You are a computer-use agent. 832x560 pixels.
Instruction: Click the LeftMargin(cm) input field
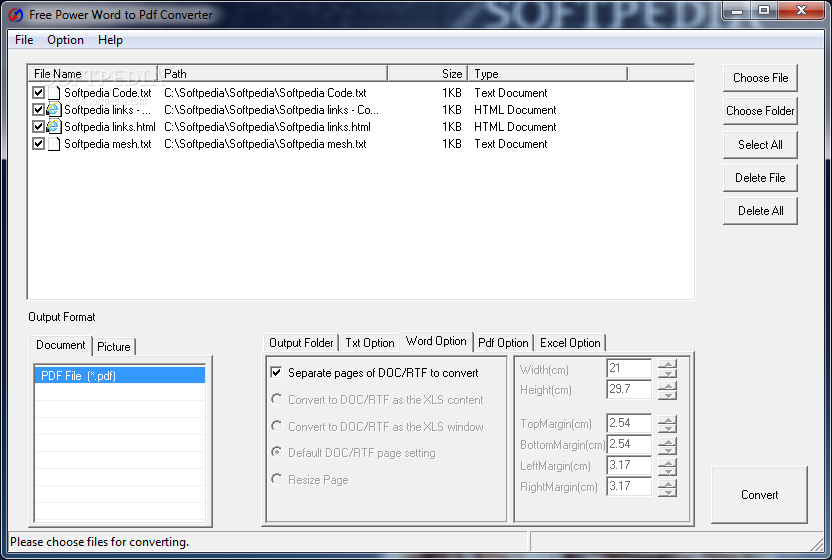[629, 466]
